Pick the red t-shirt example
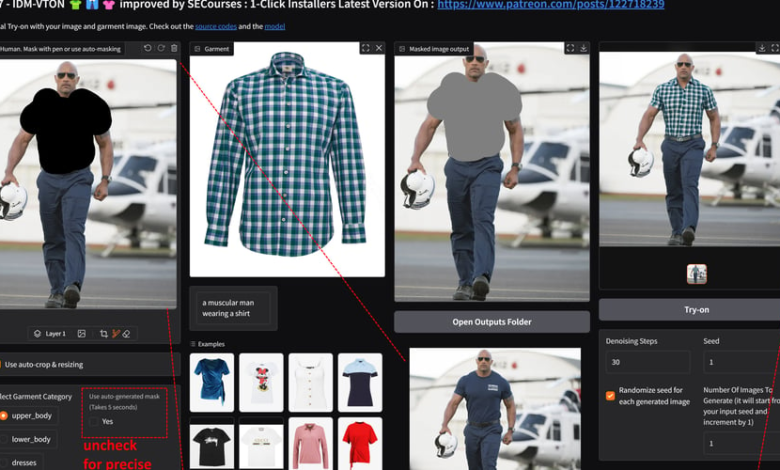Screen dimensions: 780x470 tap(360, 444)
